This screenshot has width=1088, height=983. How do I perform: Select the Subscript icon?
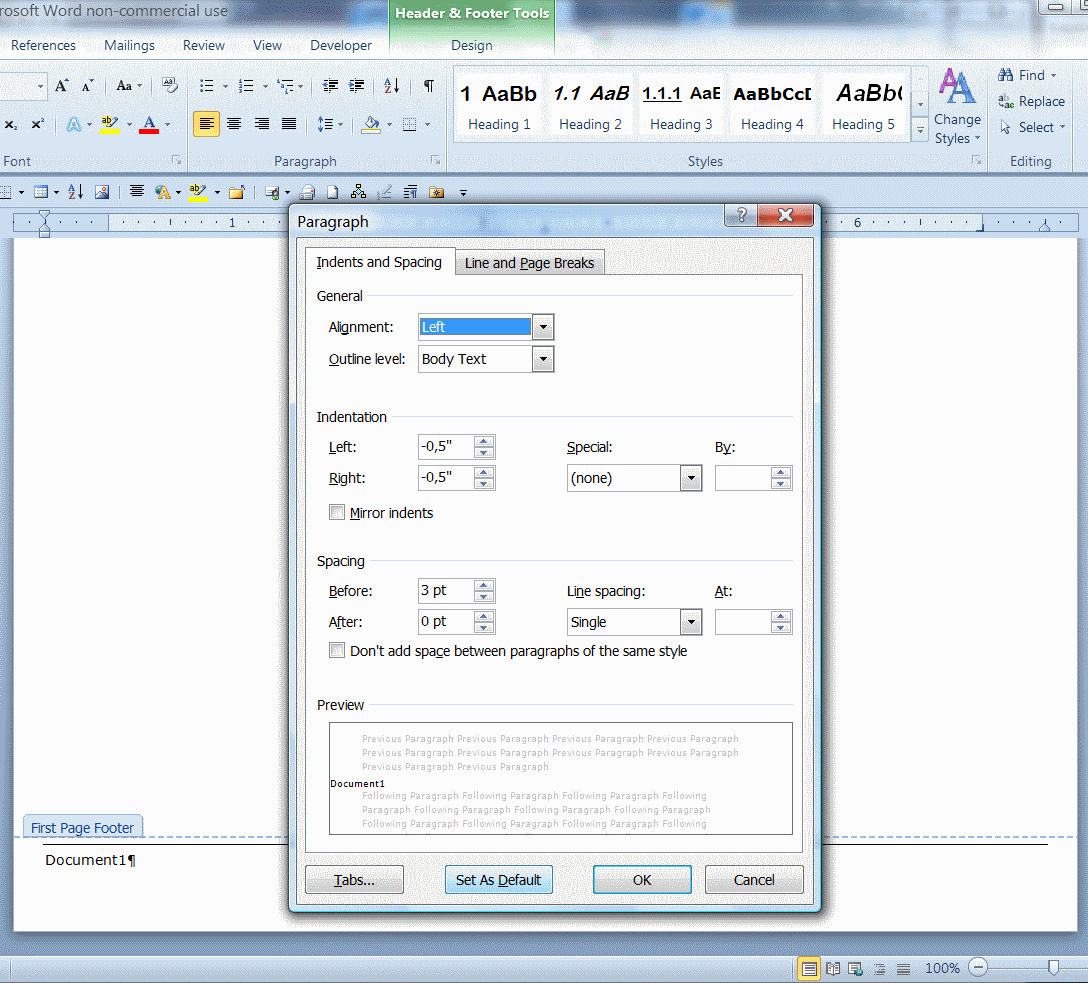tap(11, 124)
